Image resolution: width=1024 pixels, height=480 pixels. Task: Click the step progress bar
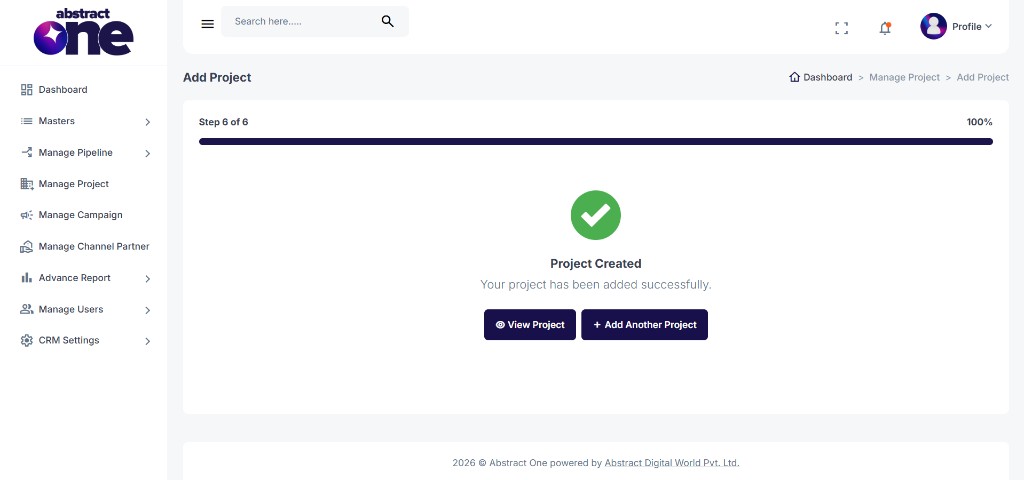point(596,141)
